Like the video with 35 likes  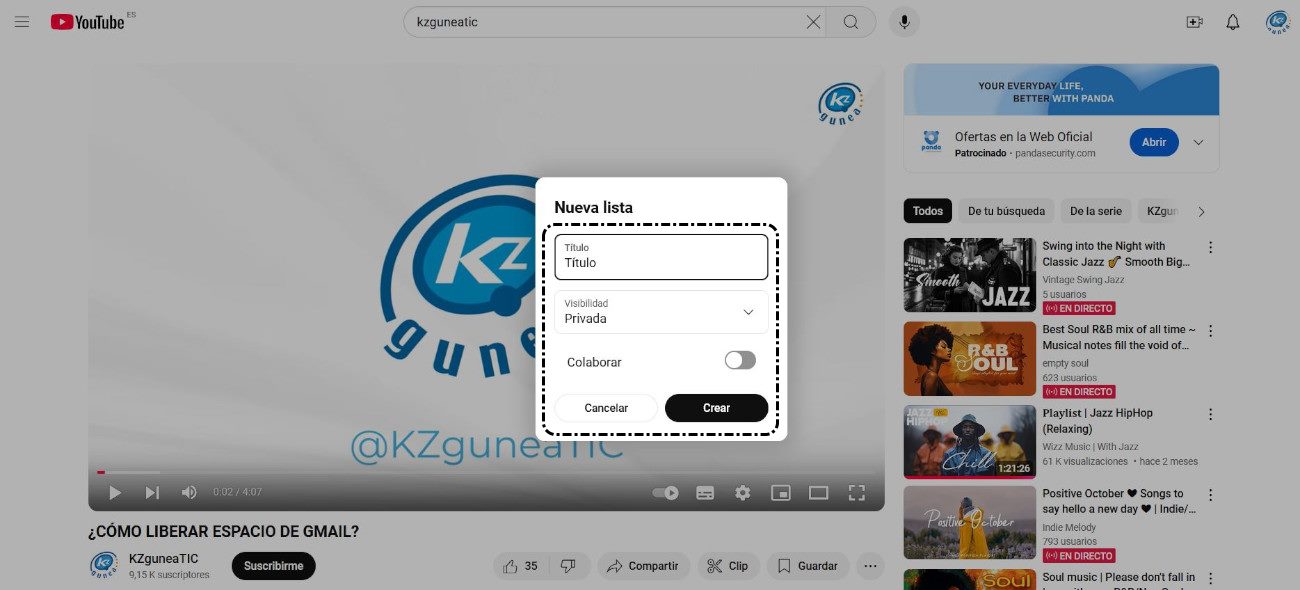[520, 566]
